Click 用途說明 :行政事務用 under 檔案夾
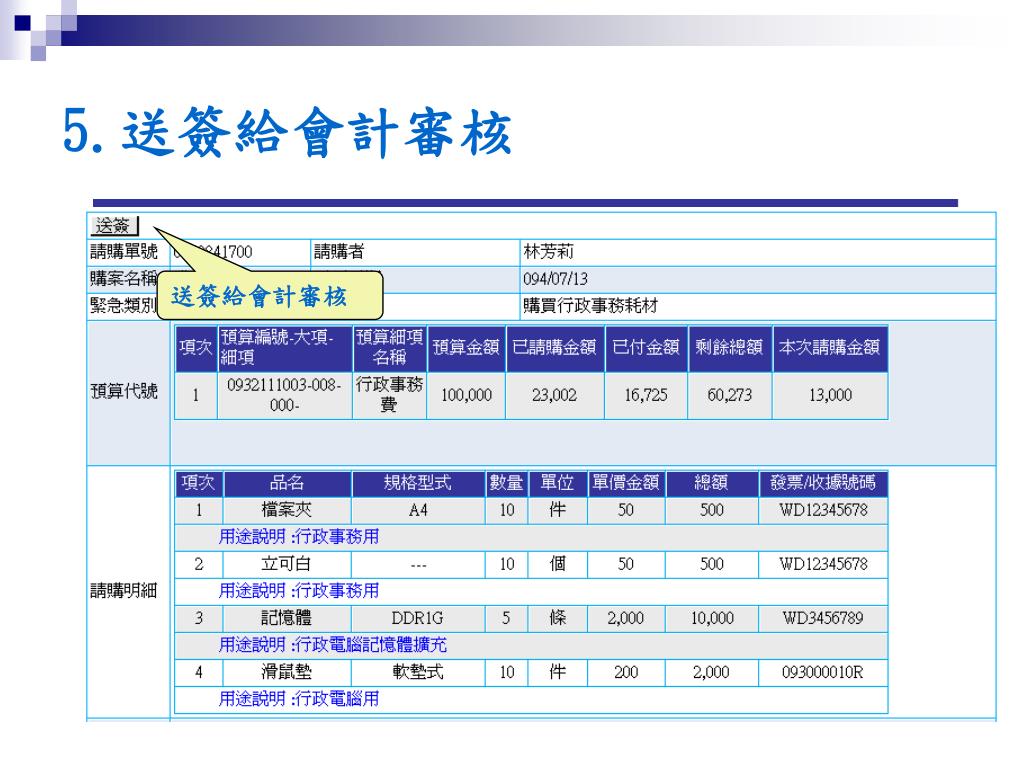 298,537
